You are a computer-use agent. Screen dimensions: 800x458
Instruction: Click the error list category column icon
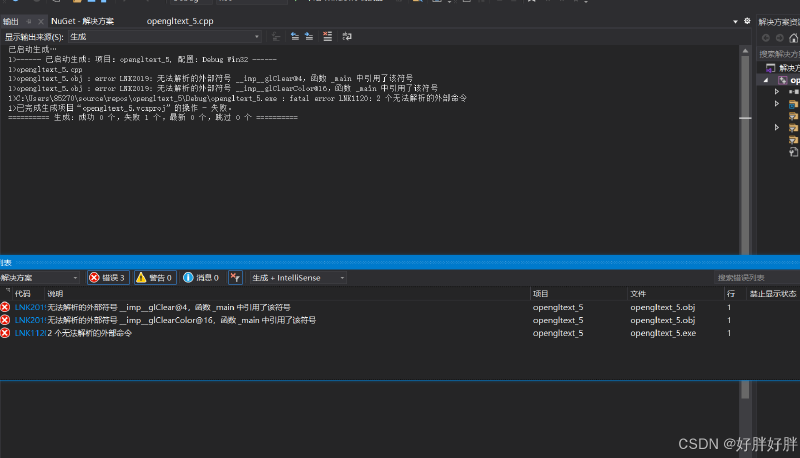click(x=7, y=291)
